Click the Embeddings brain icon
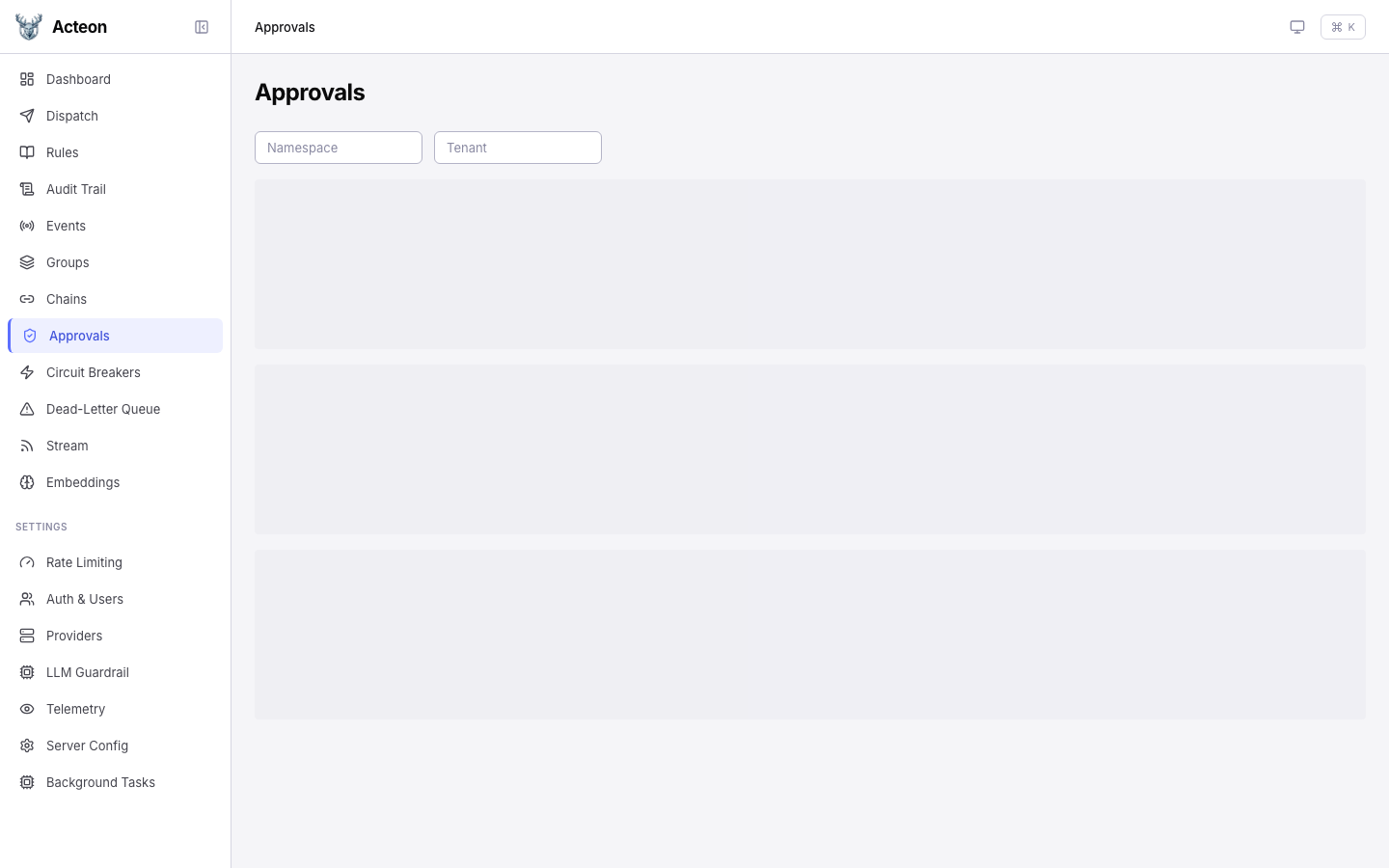This screenshot has width=1389, height=868. 27,482
